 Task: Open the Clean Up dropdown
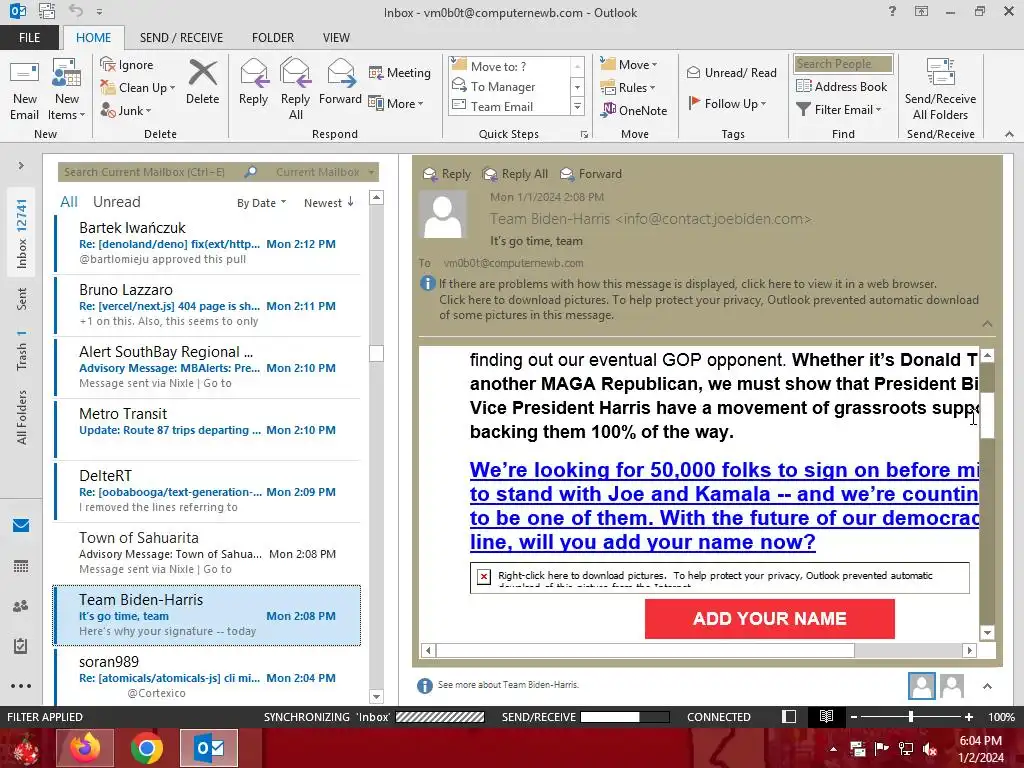[138, 88]
